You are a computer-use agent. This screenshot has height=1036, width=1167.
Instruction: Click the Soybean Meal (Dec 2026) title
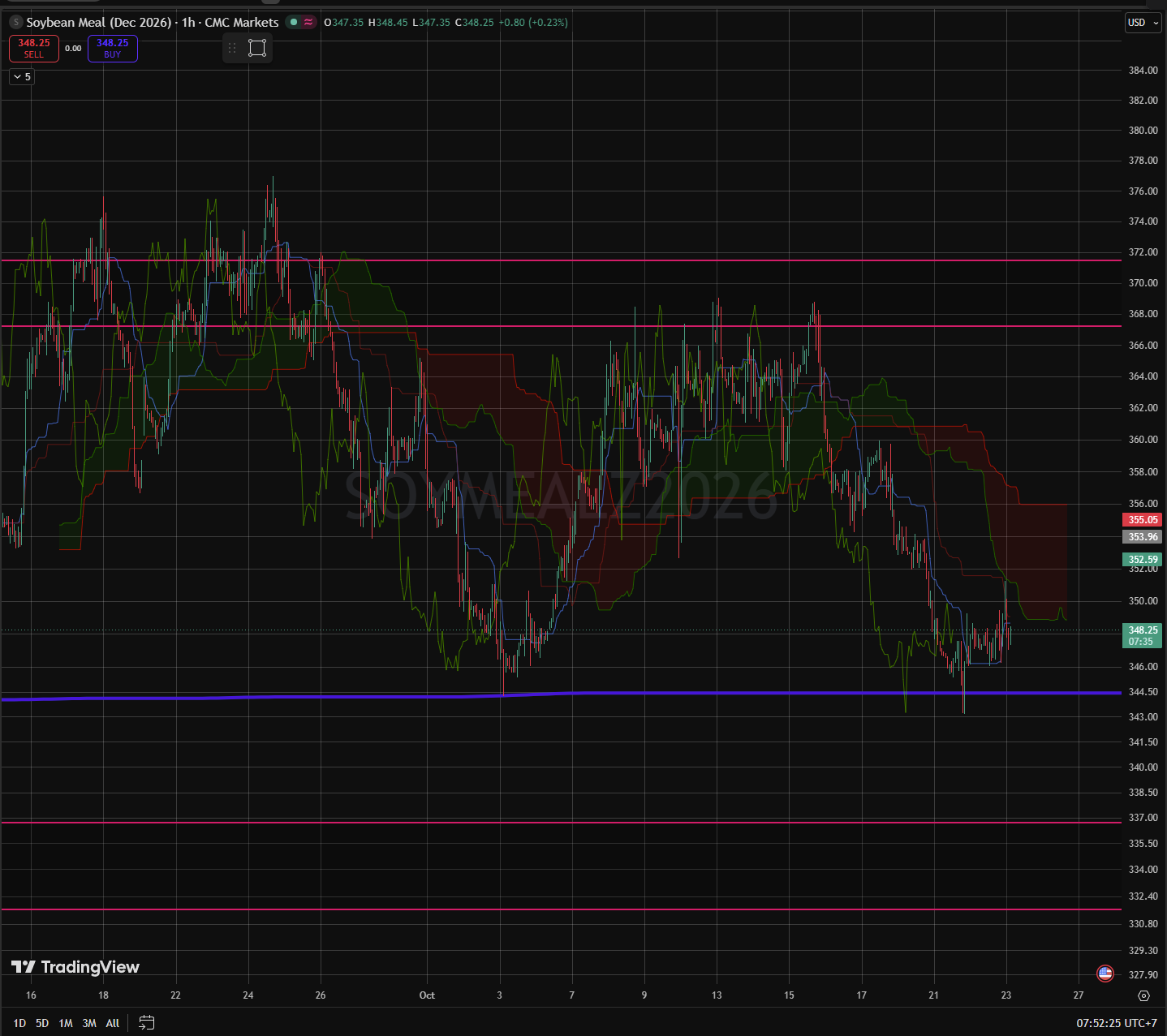(99, 23)
